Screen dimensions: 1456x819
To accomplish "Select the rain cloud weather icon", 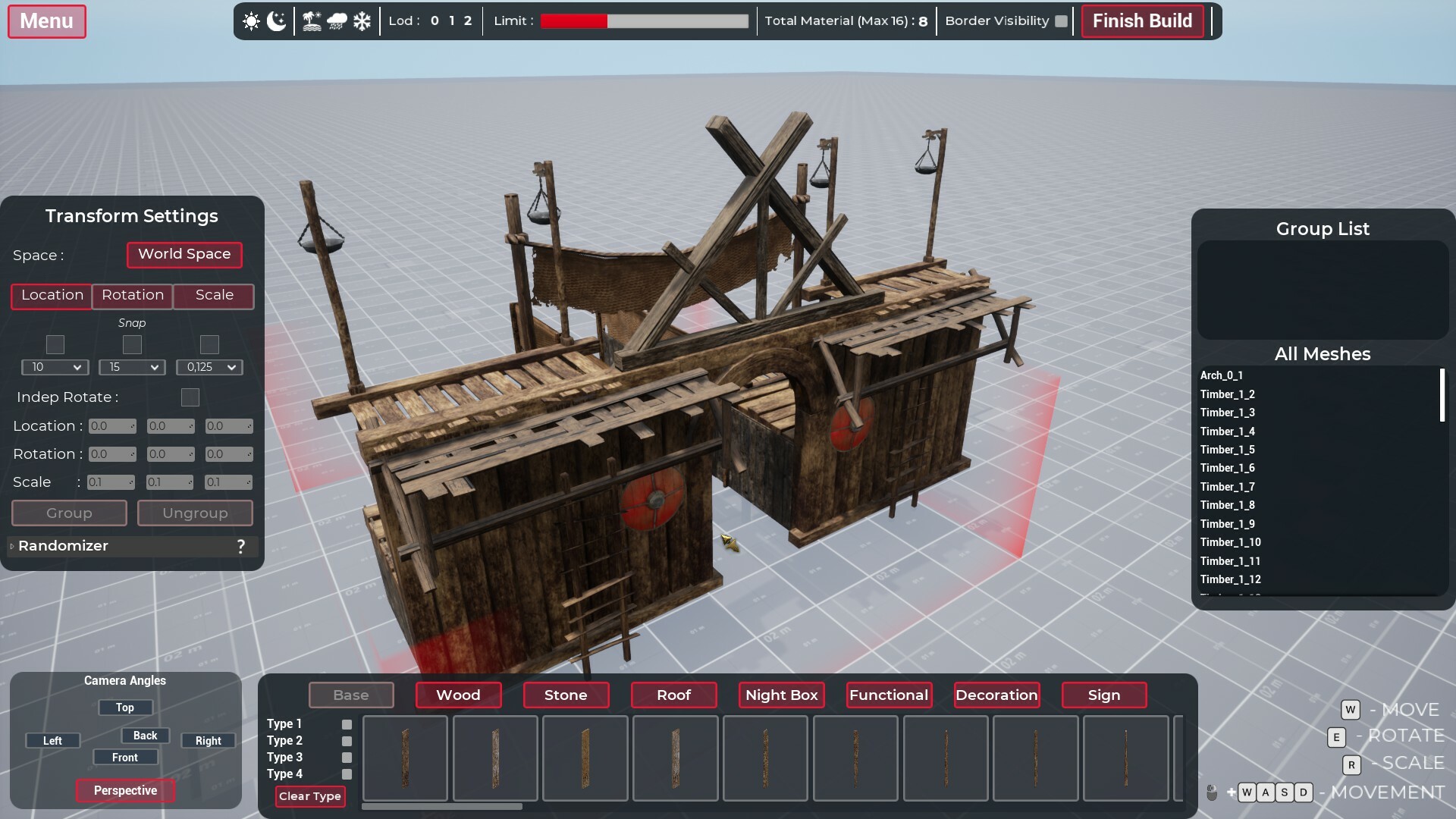I will pyautogui.click(x=337, y=21).
